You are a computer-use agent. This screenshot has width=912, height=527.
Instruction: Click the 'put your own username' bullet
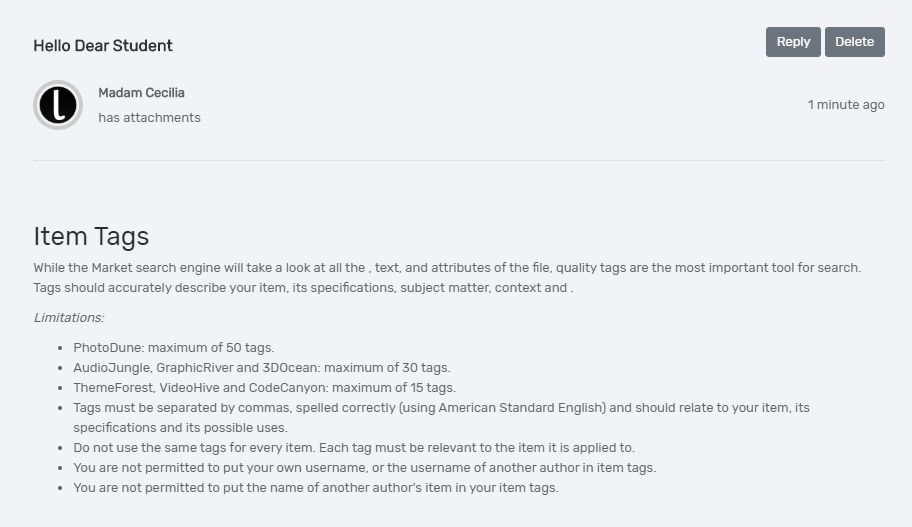(364, 468)
